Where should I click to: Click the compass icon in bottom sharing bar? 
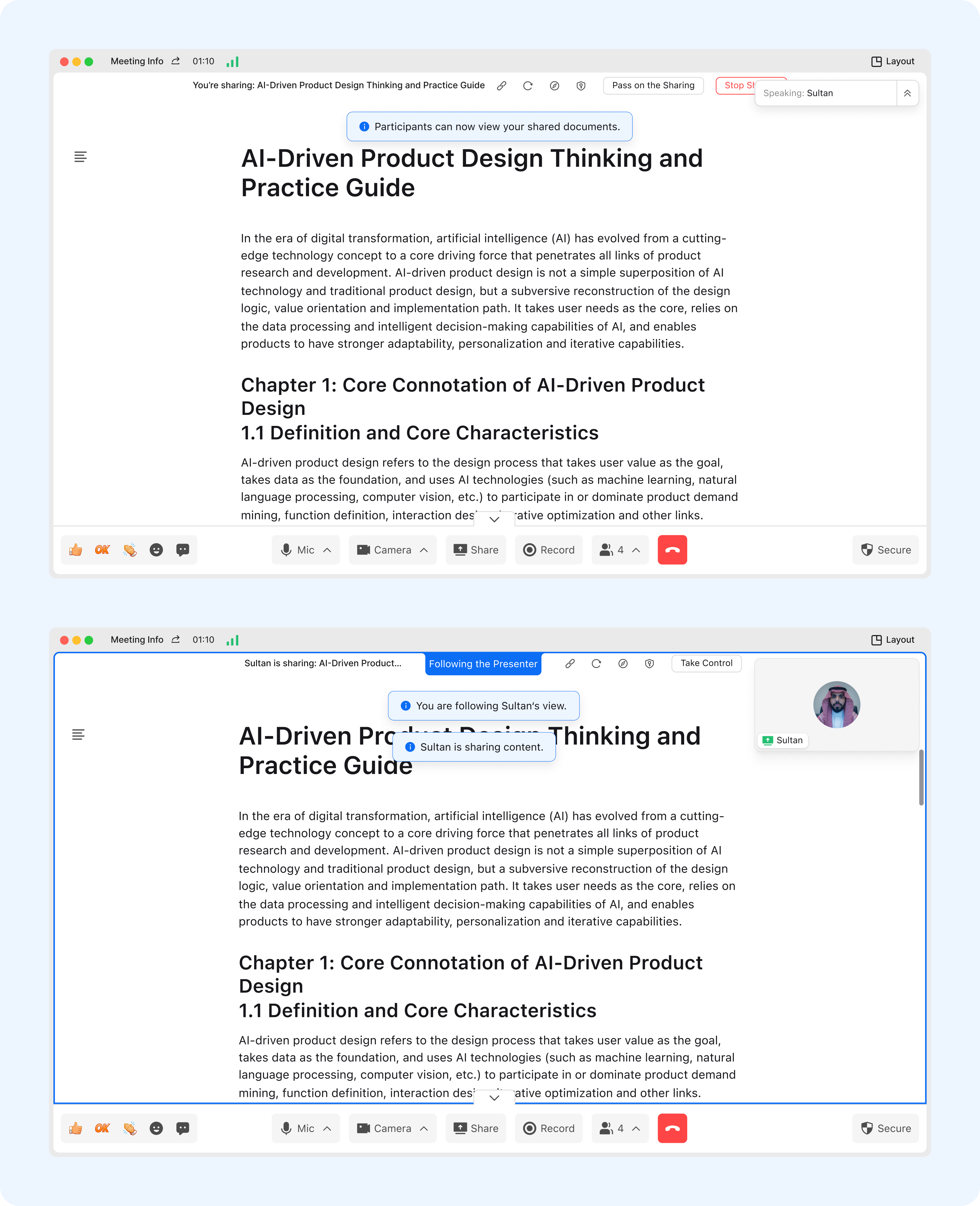623,663
